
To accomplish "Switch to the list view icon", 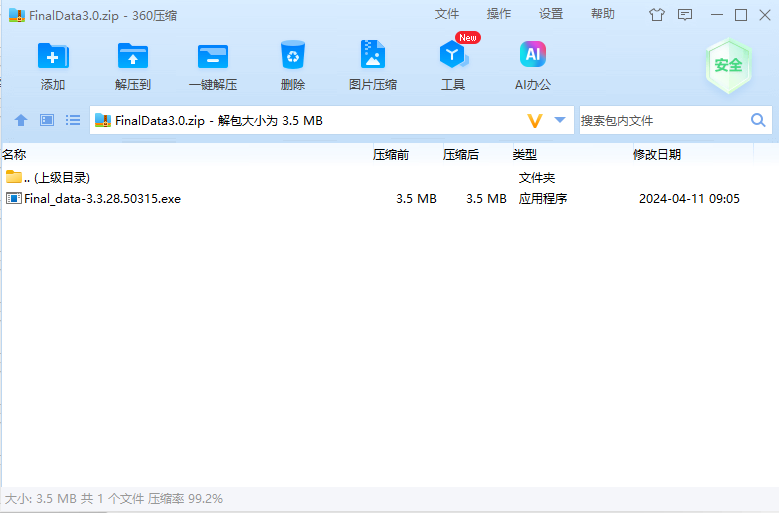I will click(x=73, y=120).
